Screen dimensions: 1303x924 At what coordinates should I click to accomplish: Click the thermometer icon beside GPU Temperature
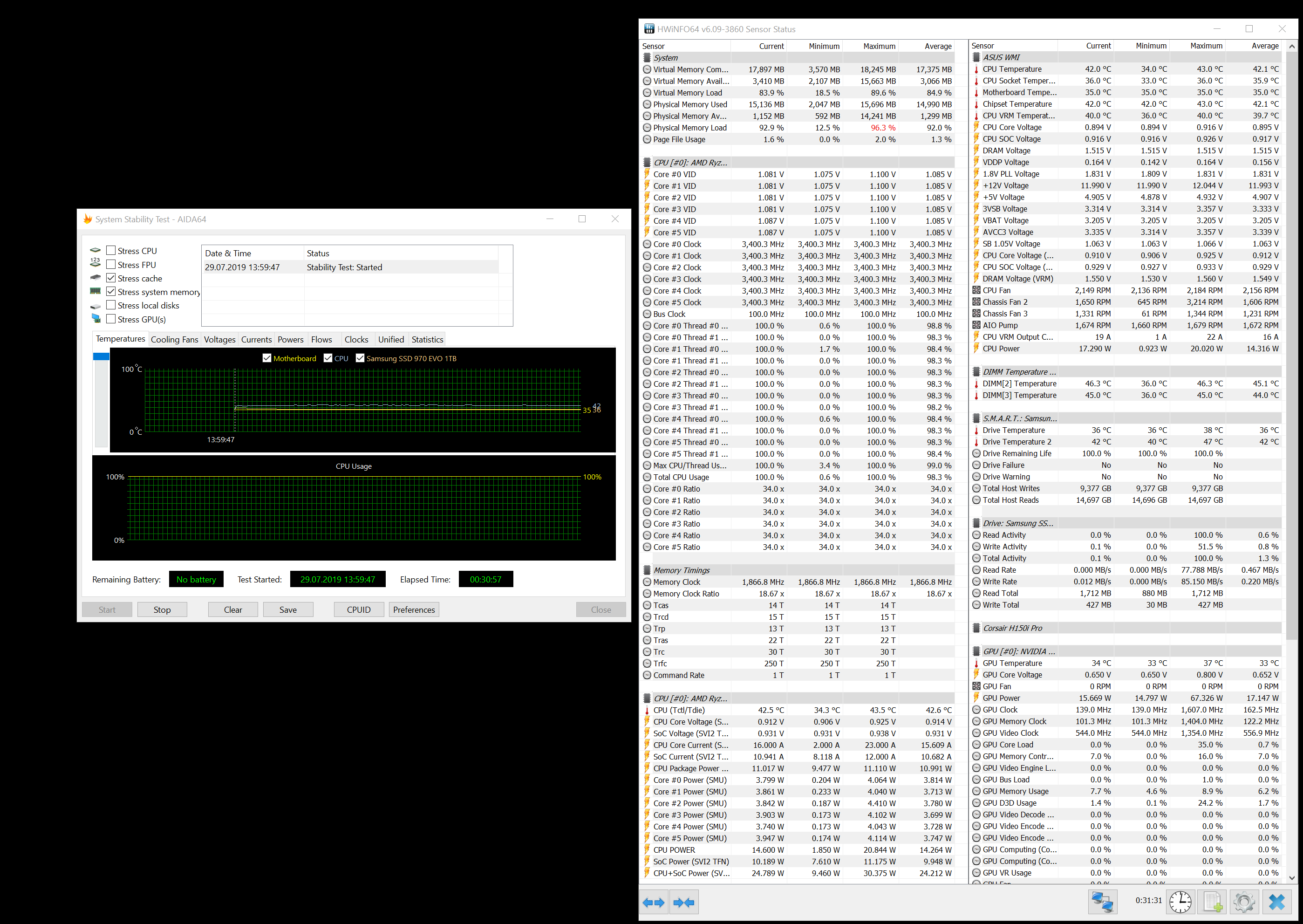[x=976, y=664]
